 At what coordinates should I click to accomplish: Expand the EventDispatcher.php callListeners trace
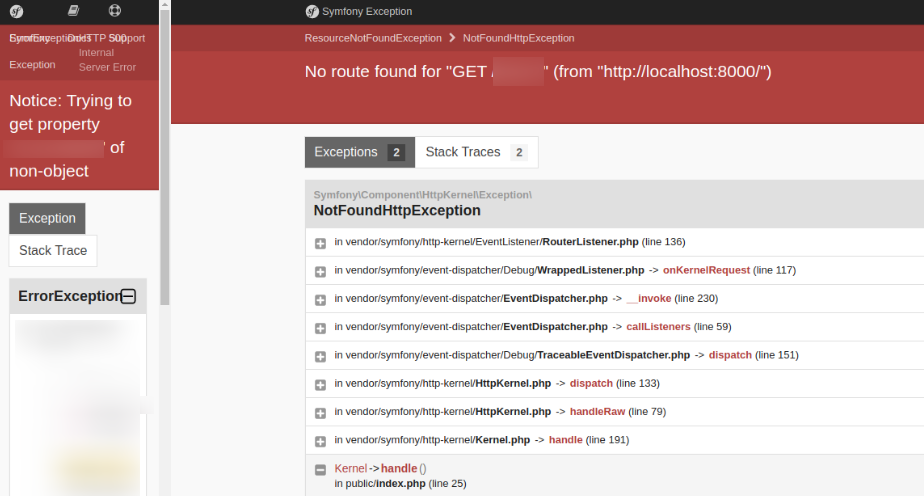click(x=321, y=328)
